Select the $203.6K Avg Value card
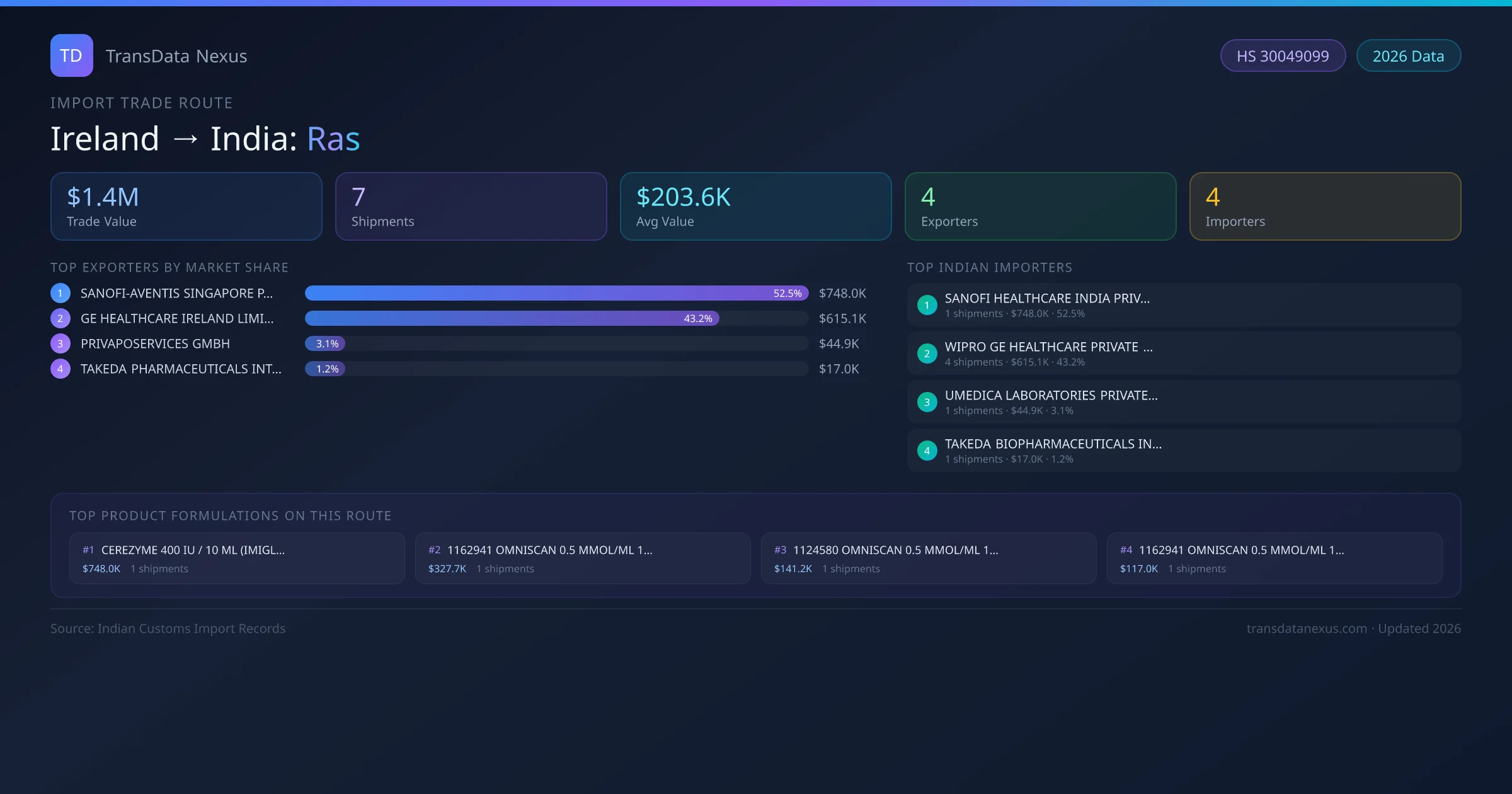The height and width of the screenshot is (794, 1512). [x=755, y=206]
